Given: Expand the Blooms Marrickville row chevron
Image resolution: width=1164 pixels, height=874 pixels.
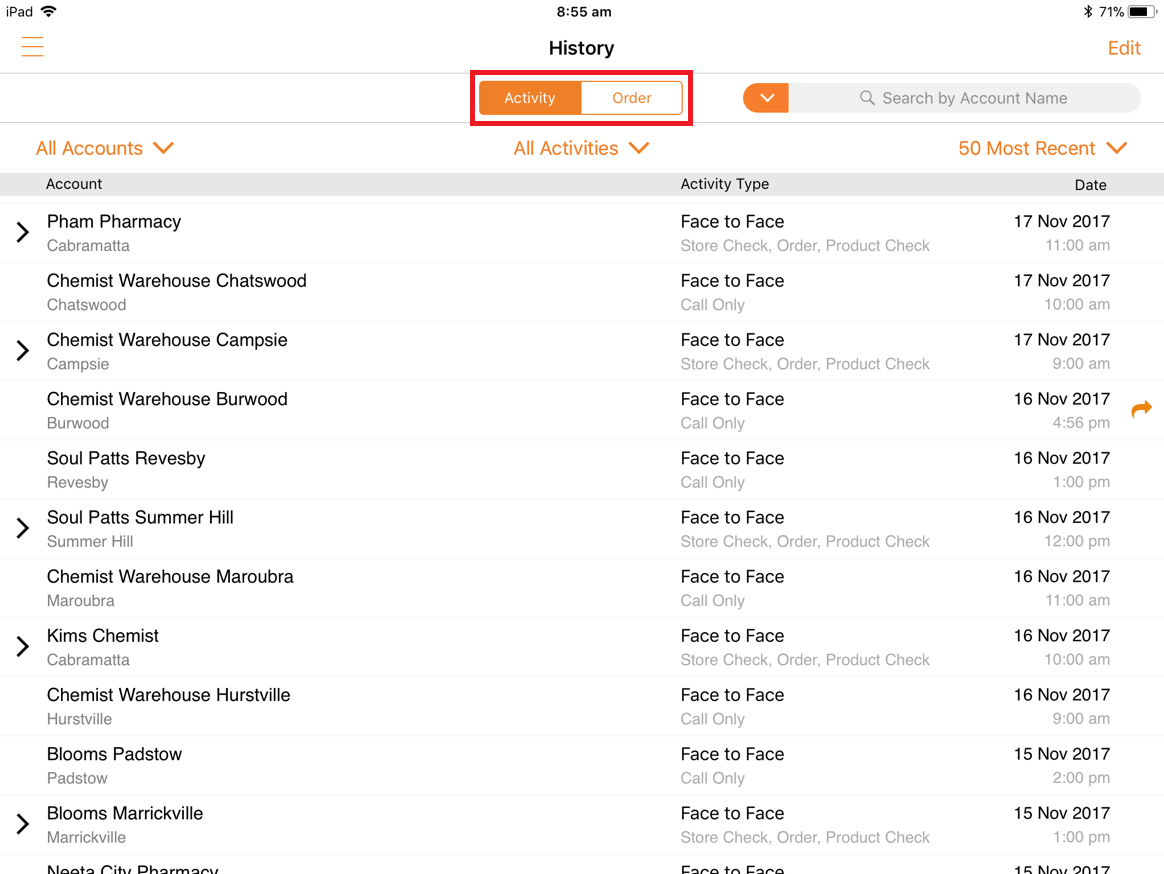Looking at the screenshot, I should (x=23, y=824).
